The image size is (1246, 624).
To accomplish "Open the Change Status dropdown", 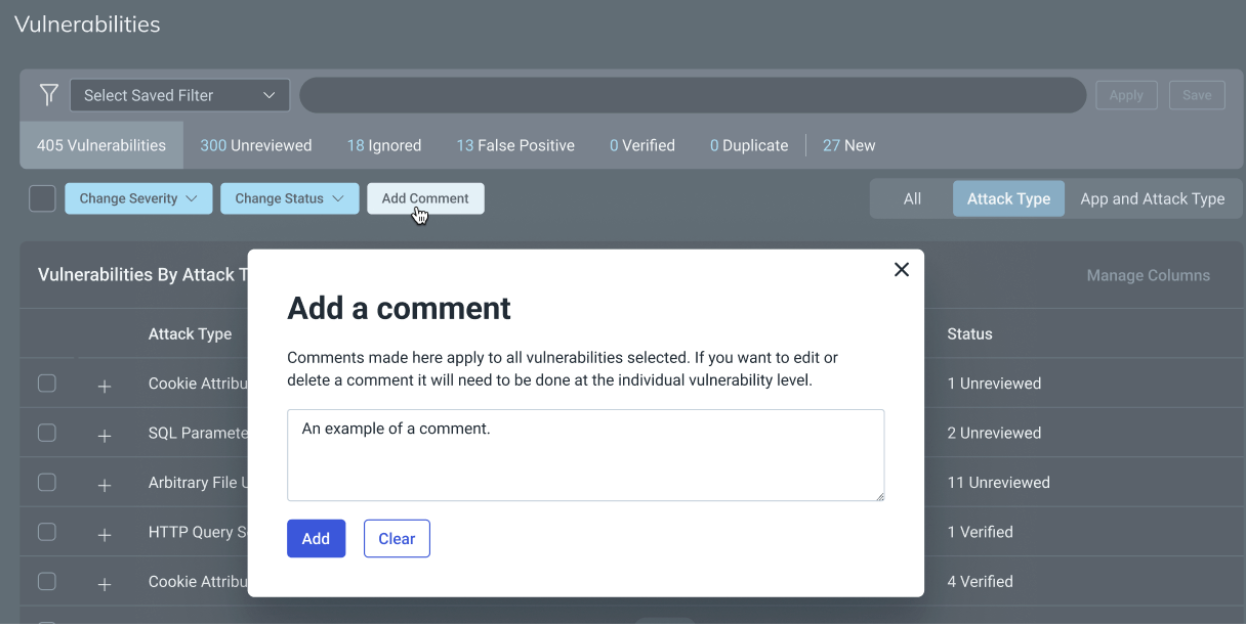I will (x=289, y=198).
